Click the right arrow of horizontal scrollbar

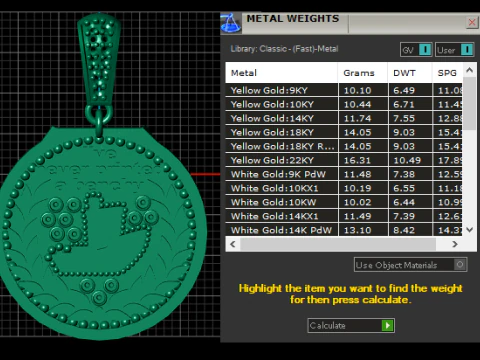pos(455,244)
